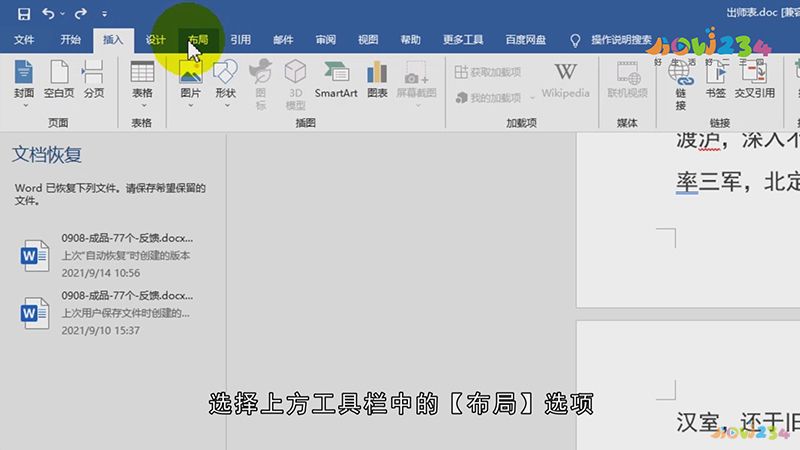Screen dimensions: 800x450
Task: Select the 布局 ribbon tab
Action: tap(198, 40)
